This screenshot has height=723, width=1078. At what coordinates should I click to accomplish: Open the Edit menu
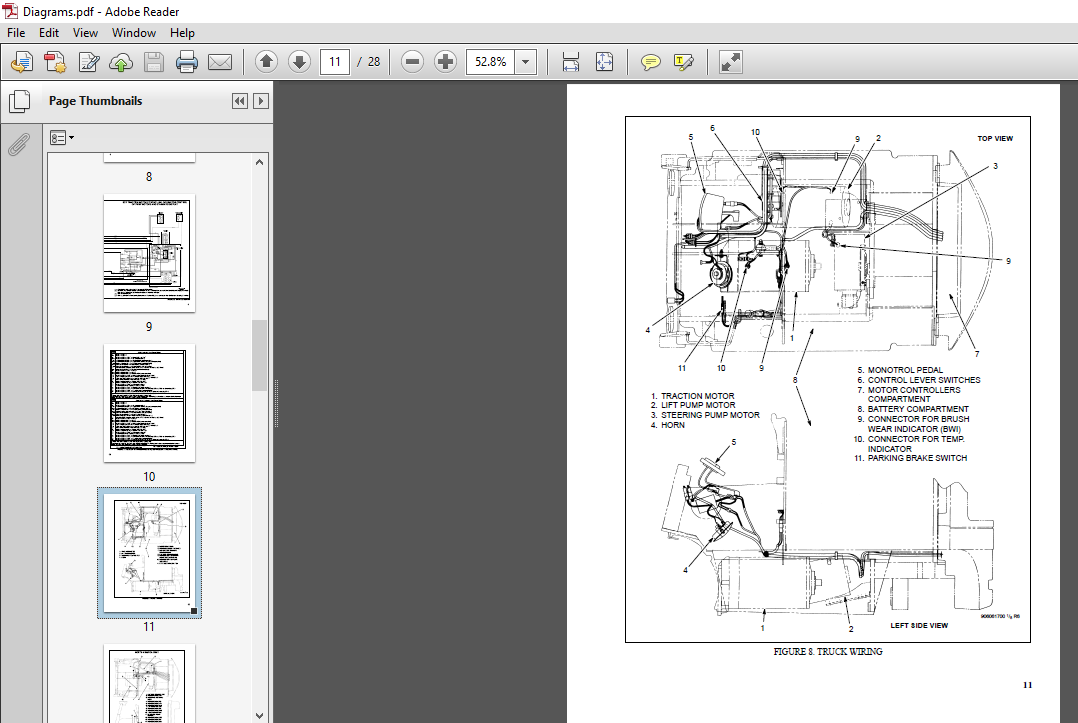click(x=48, y=32)
